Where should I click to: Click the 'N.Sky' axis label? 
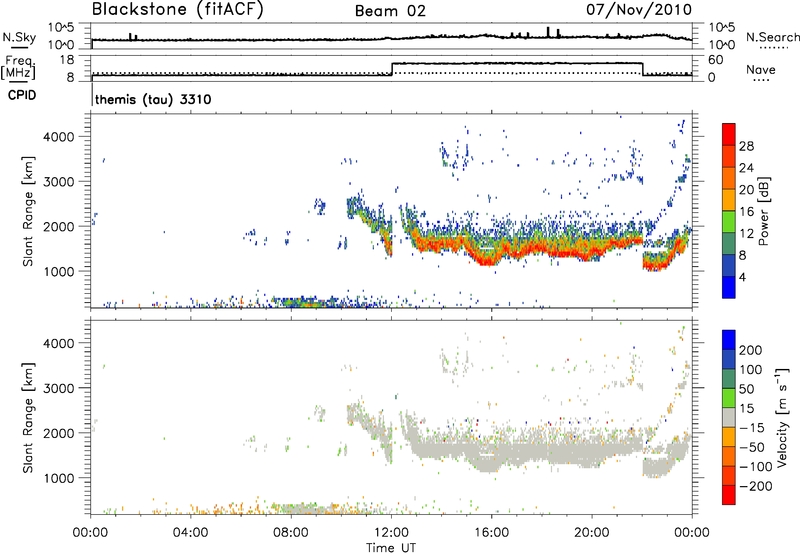point(19,37)
